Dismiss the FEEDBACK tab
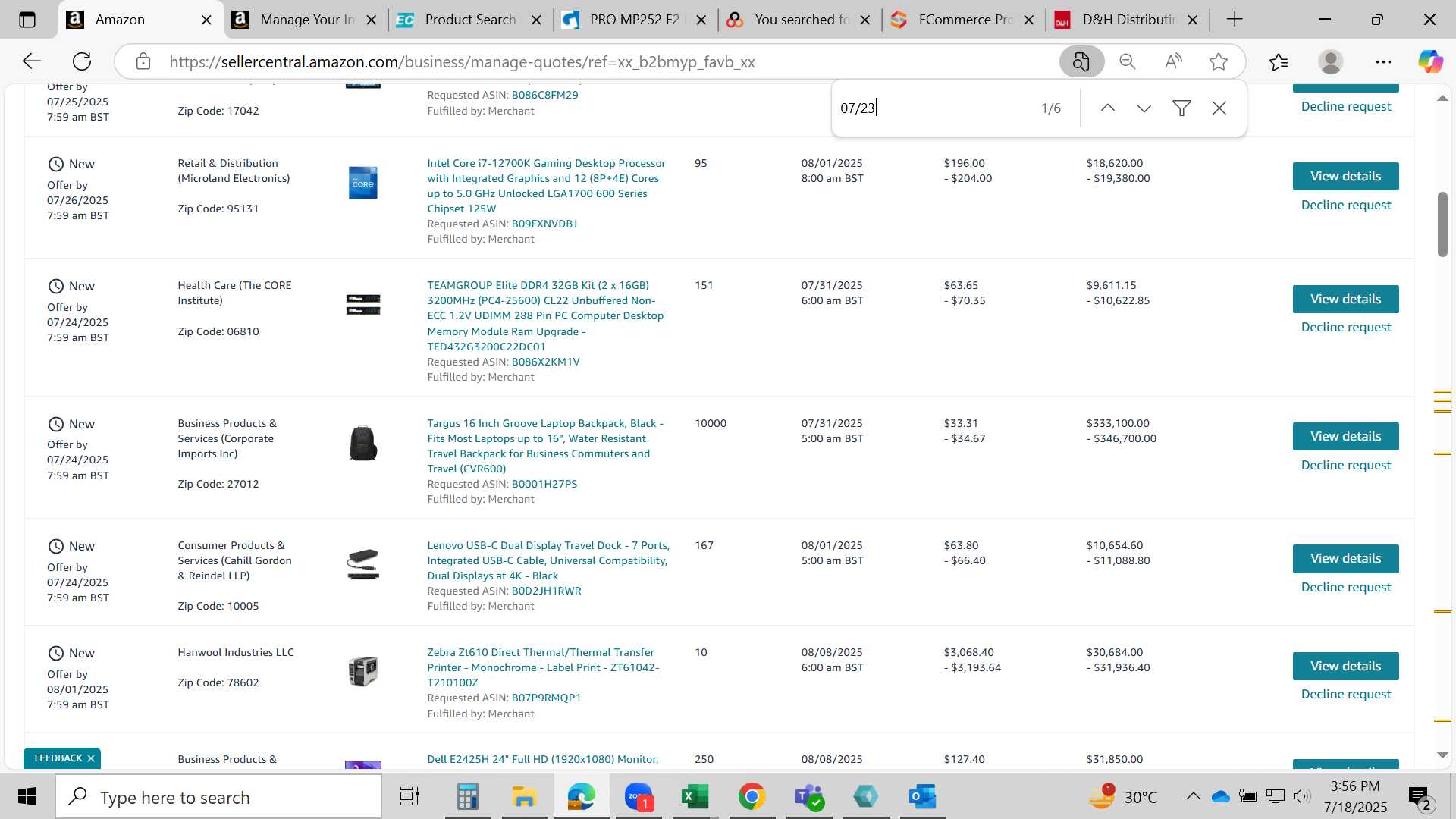Image resolution: width=1456 pixels, height=819 pixels. tap(91, 758)
